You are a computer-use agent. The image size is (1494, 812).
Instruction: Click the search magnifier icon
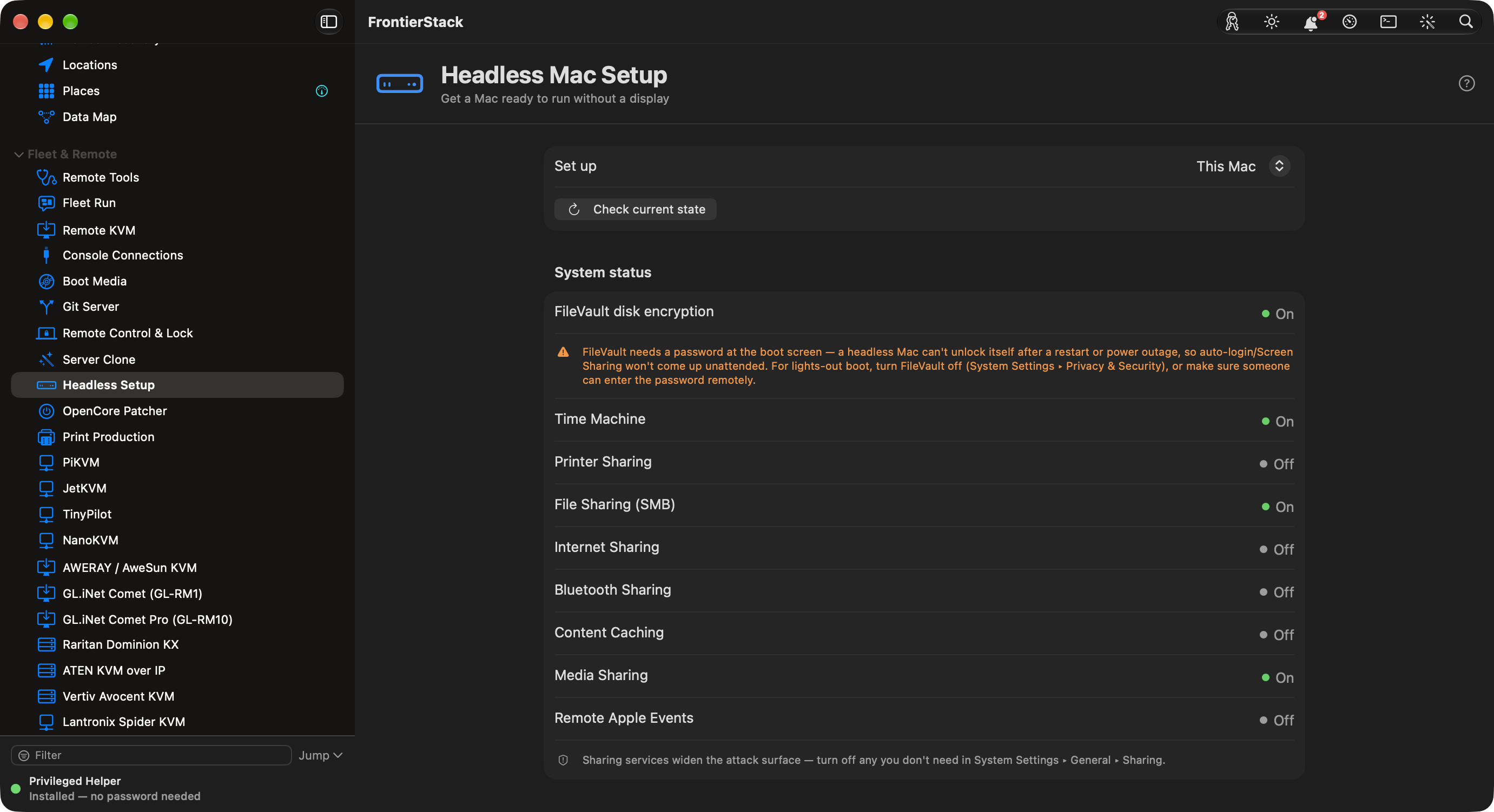pyautogui.click(x=1465, y=22)
